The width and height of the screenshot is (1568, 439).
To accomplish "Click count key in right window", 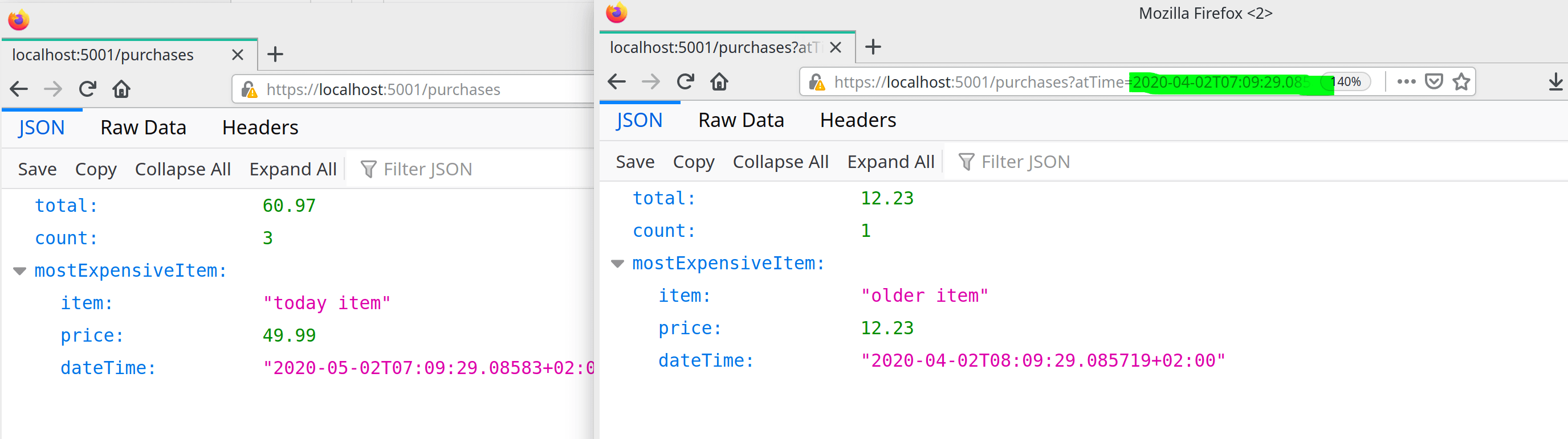I will [664, 231].
